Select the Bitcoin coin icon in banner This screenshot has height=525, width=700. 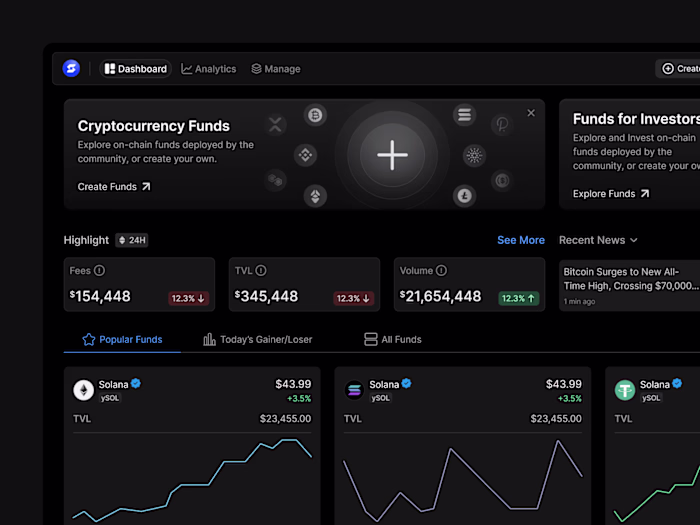click(x=315, y=115)
